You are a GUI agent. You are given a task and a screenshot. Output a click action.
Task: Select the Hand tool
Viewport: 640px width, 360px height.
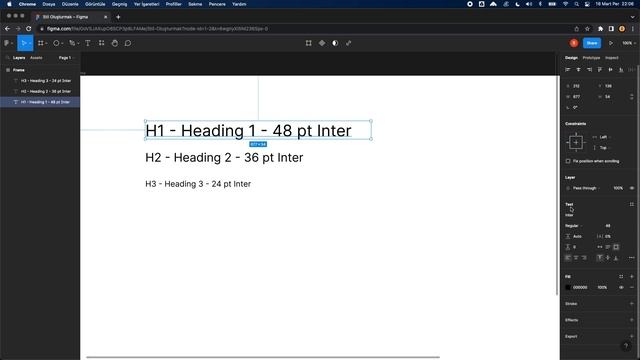click(115, 43)
